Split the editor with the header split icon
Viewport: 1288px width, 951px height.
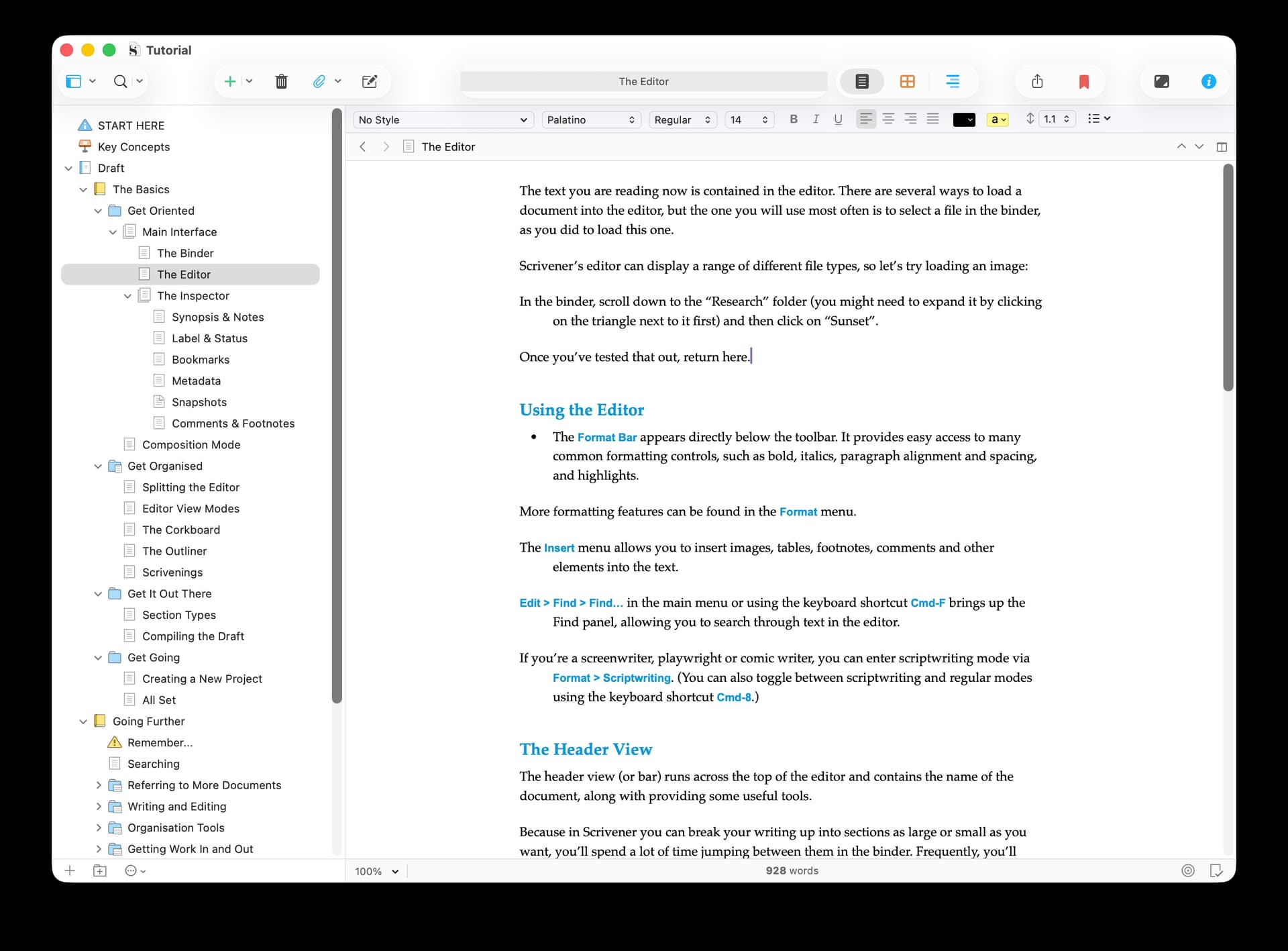pyautogui.click(x=1222, y=147)
